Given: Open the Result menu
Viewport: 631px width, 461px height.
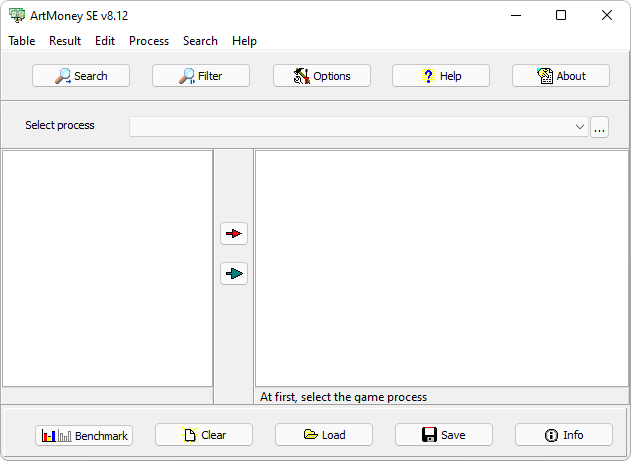Looking at the screenshot, I should click(x=65, y=41).
